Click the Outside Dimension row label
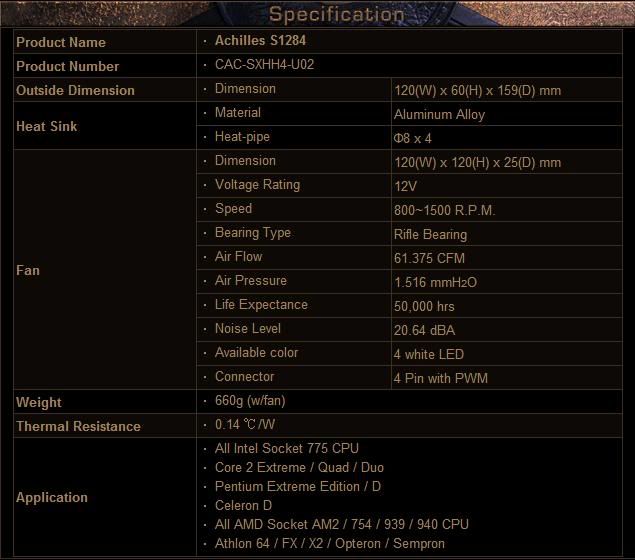Viewport: 635px width, 560px height. pyautogui.click(x=75, y=90)
